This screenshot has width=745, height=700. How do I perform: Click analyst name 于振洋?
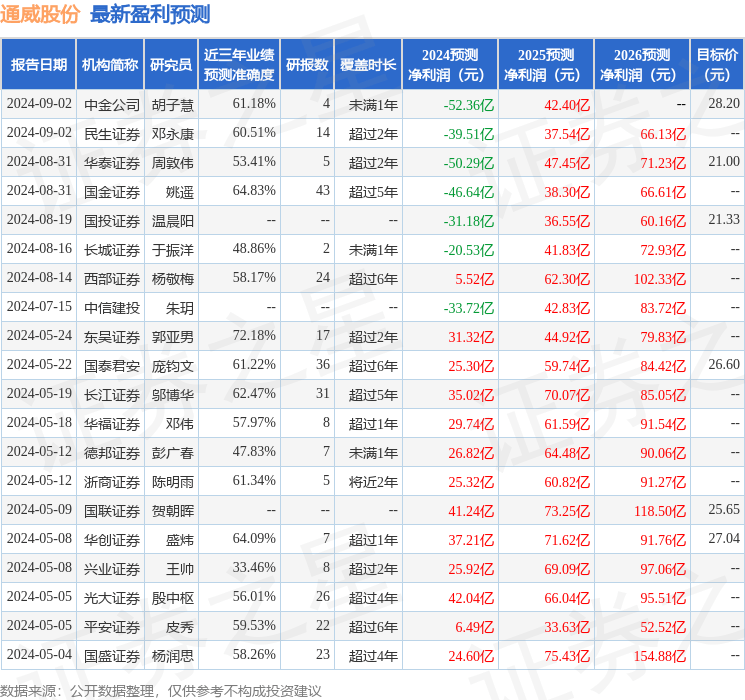tap(172, 249)
